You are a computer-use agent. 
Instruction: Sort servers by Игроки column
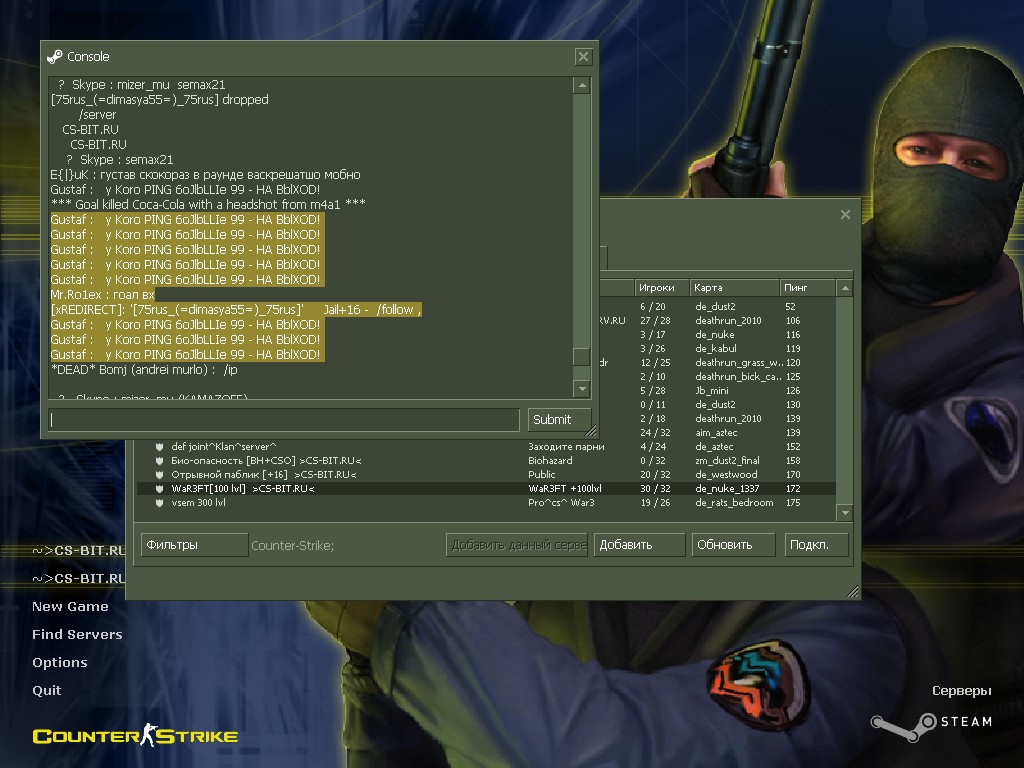tap(662, 288)
